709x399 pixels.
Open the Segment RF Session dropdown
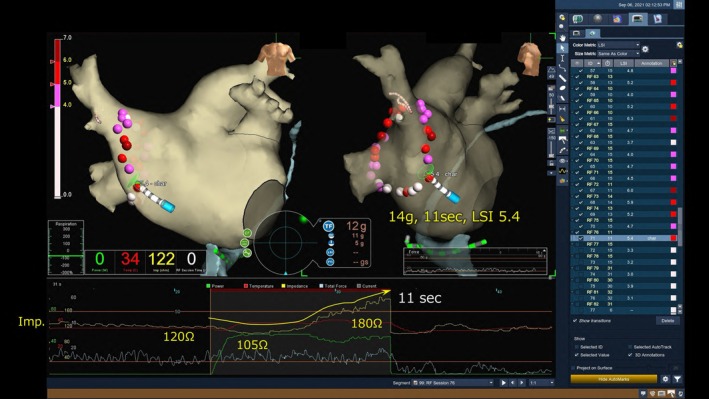[453, 383]
